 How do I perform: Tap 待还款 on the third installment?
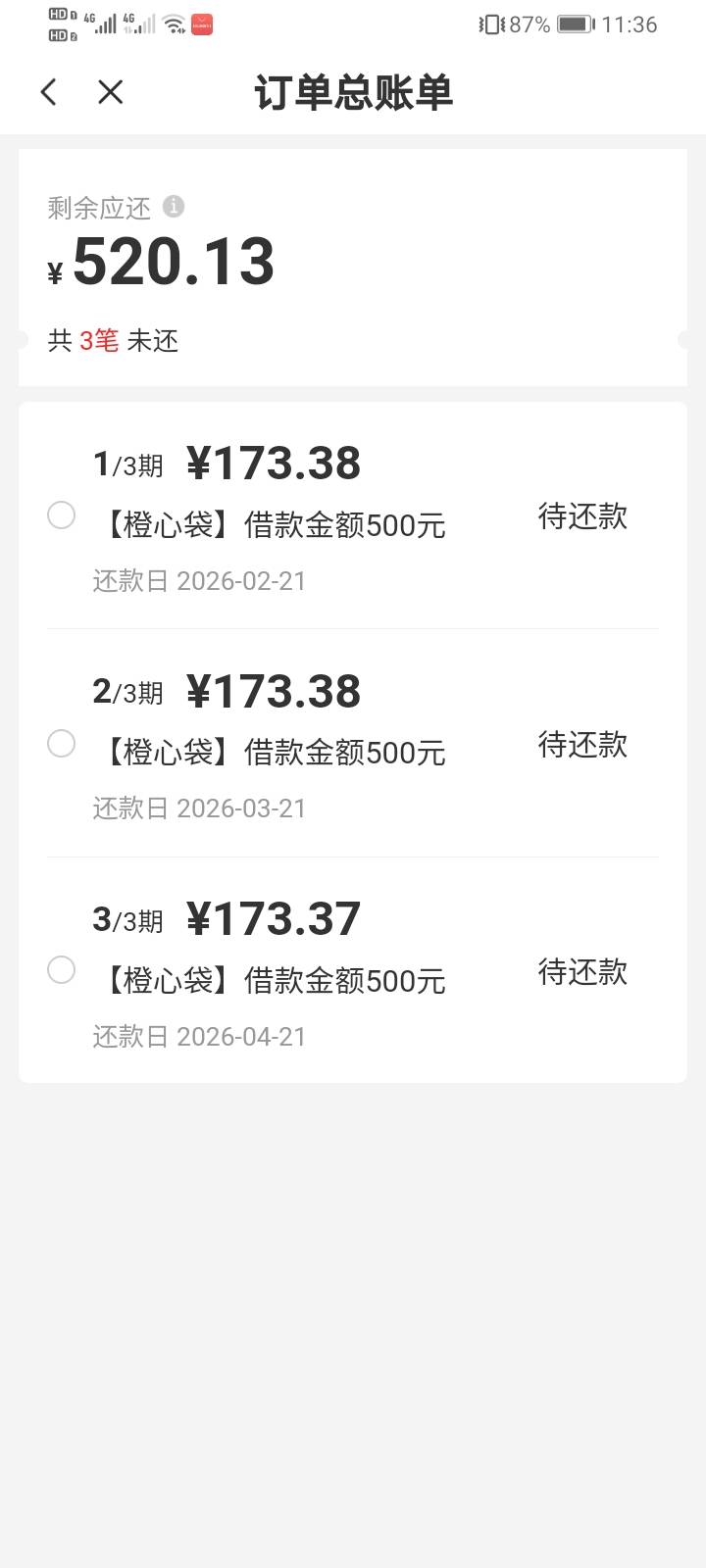pyautogui.click(x=582, y=972)
